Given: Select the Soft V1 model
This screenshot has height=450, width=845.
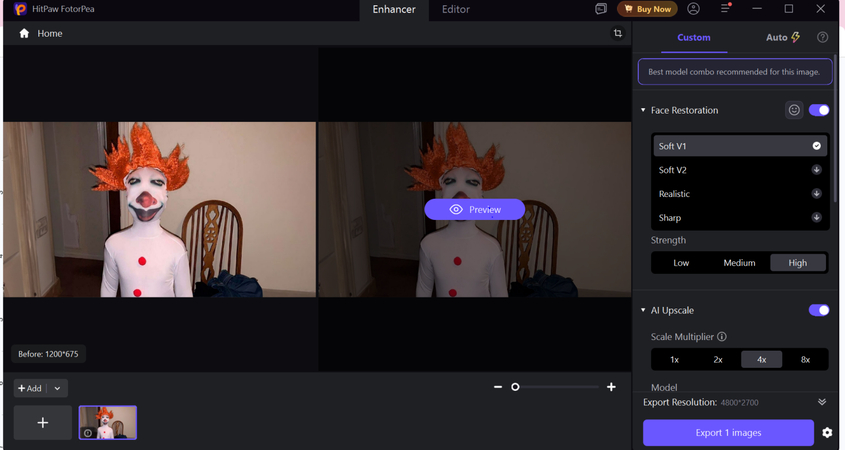Looking at the screenshot, I should pyautogui.click(x=740, y=146).
